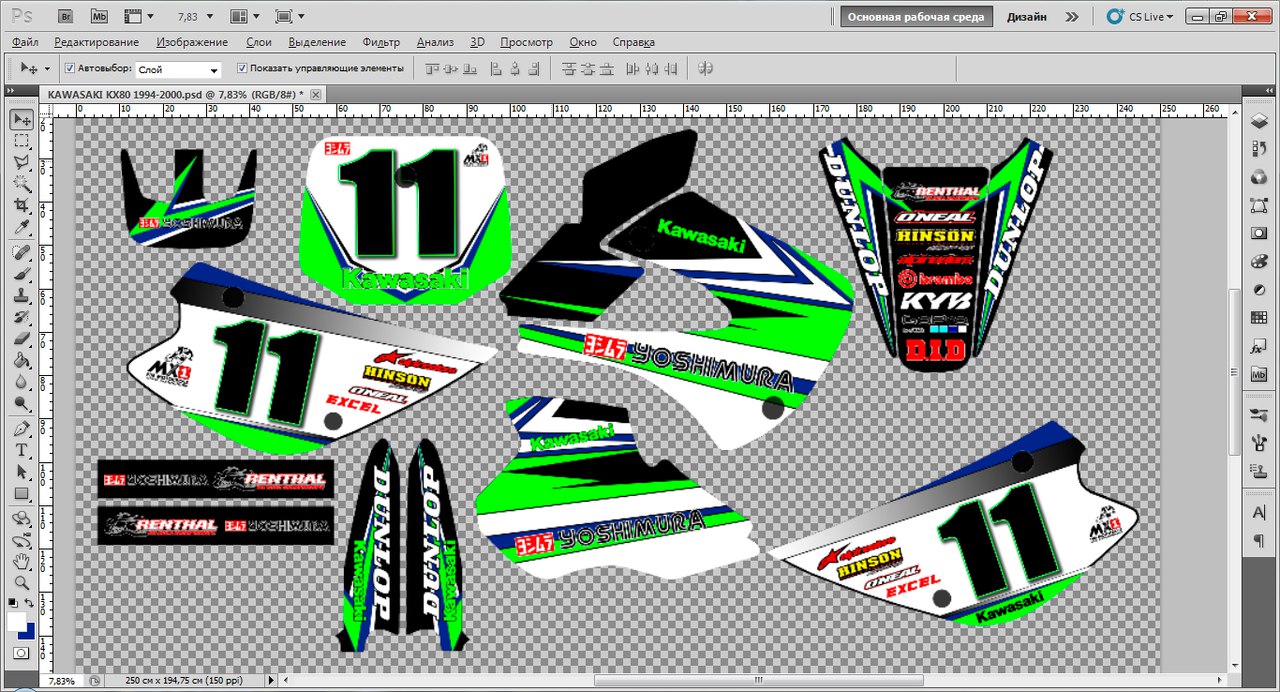Launch Adobe Bridge from the Br icon
The image size is (1280, 692).
66,16
